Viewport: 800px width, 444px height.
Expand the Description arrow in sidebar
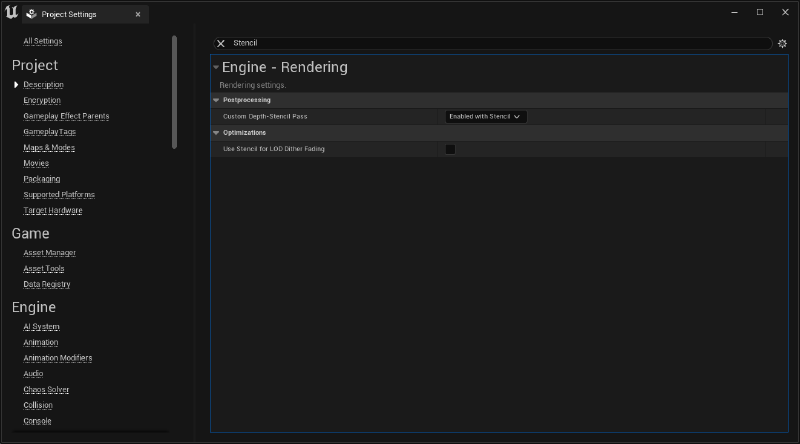point(16,85)
